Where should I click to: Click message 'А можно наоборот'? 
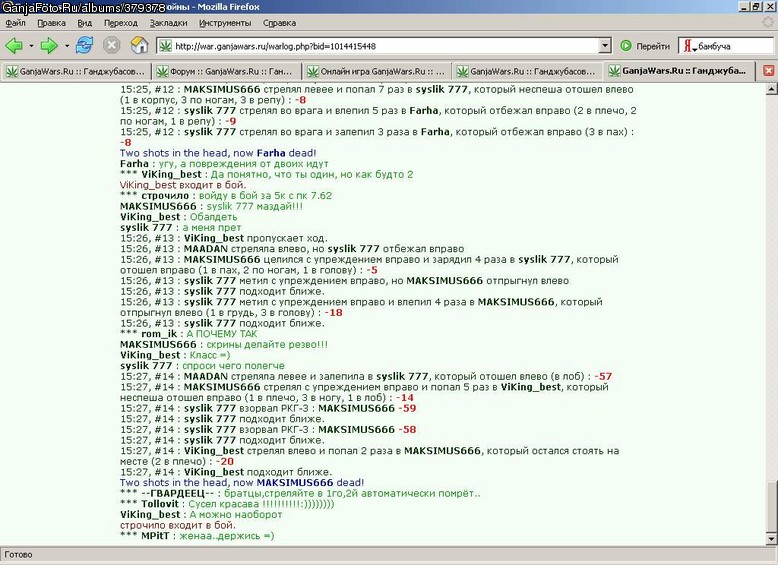pos(236,515)
